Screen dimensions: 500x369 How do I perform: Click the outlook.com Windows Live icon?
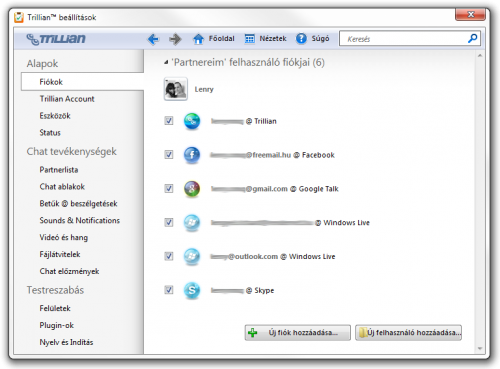point(192,256)
